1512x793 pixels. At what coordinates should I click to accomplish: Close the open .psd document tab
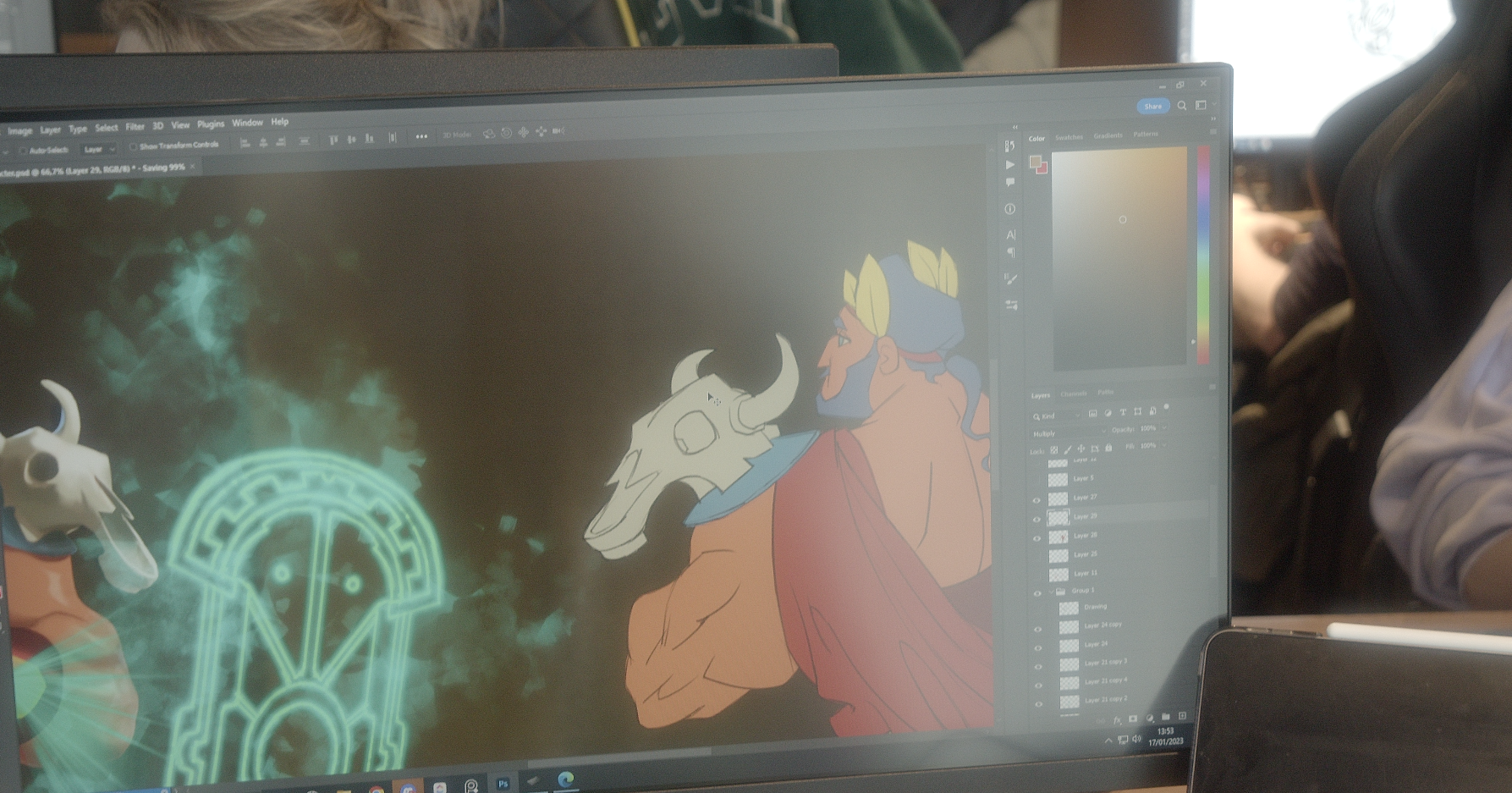point(193,167)
